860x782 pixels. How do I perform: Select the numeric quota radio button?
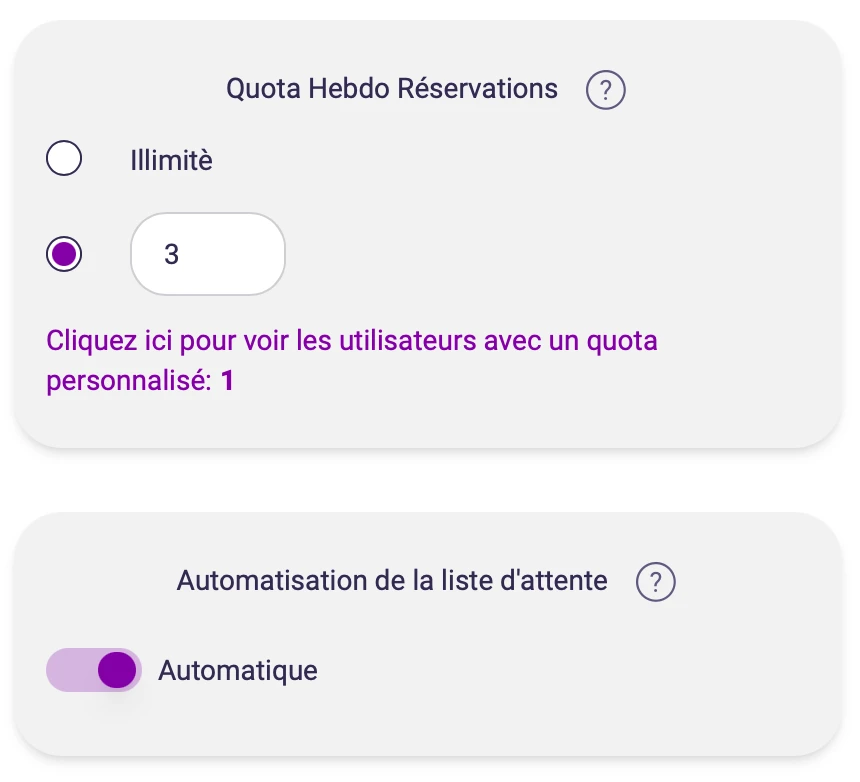[64, 254]
